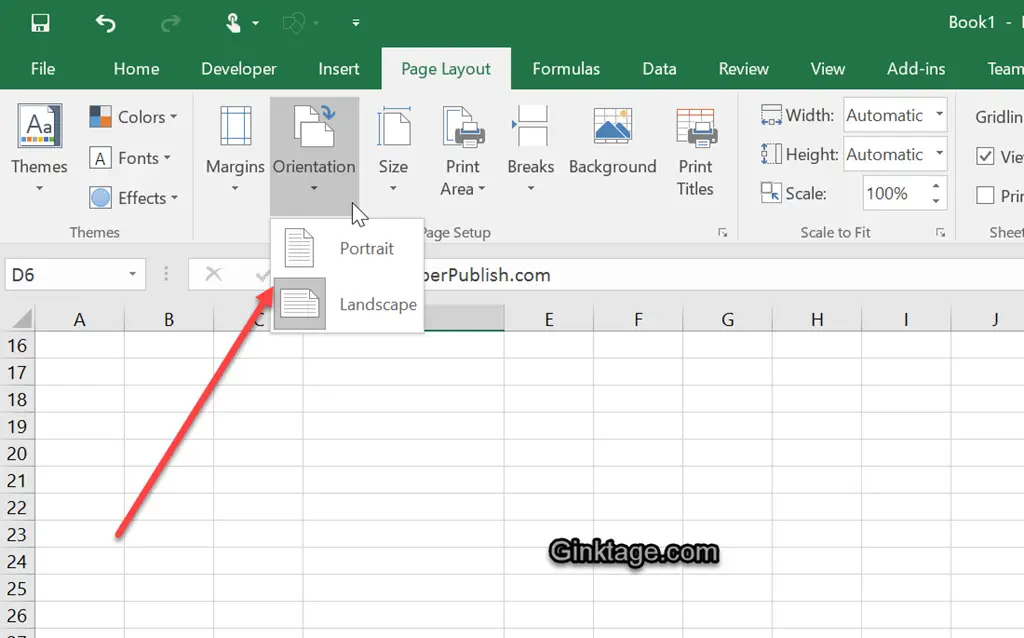Decrease the Scale percentage with the down arrow
The height and width of the screenshot is (638, 1024).
(936, 201)
